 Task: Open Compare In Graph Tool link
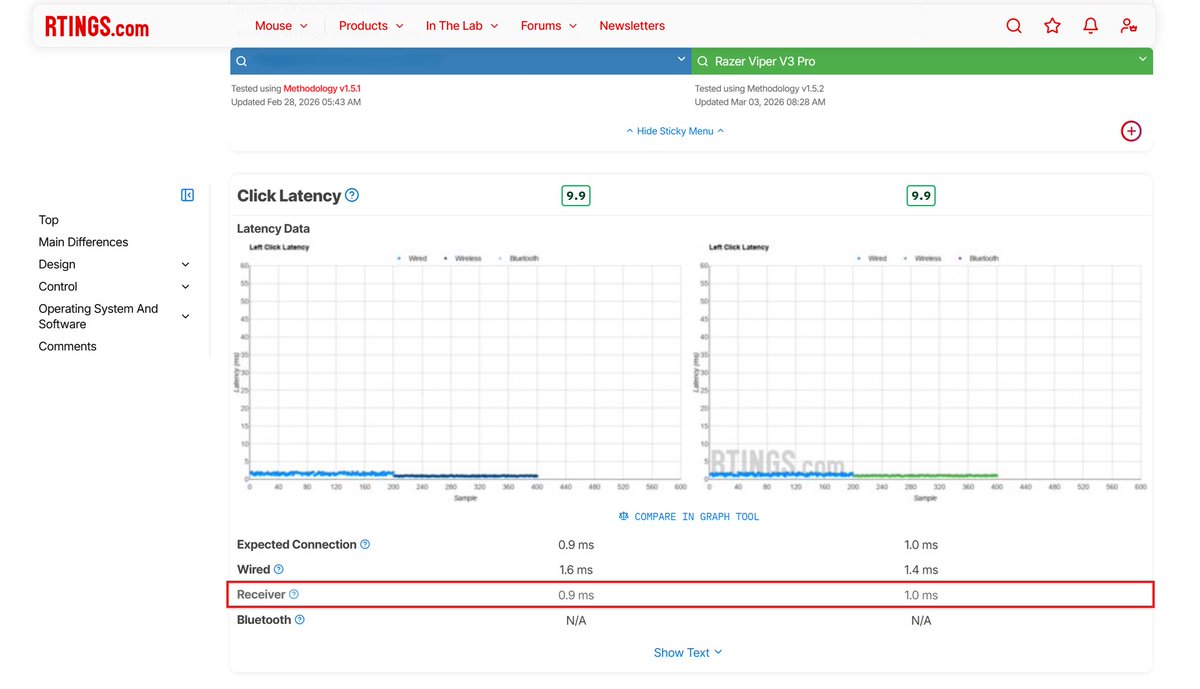pyautogui.click(x=689, y=517)
